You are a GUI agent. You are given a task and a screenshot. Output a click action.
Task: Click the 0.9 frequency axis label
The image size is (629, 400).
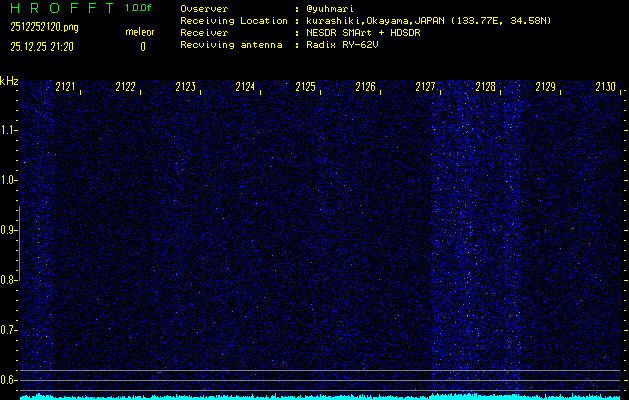click(x=9, y=230)
